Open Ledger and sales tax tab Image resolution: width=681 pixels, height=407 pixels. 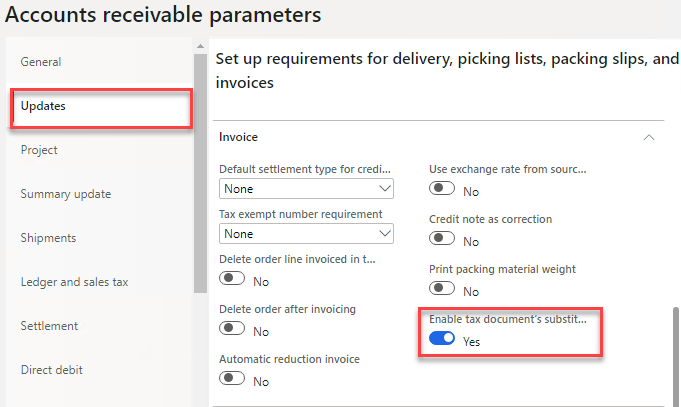75,282
